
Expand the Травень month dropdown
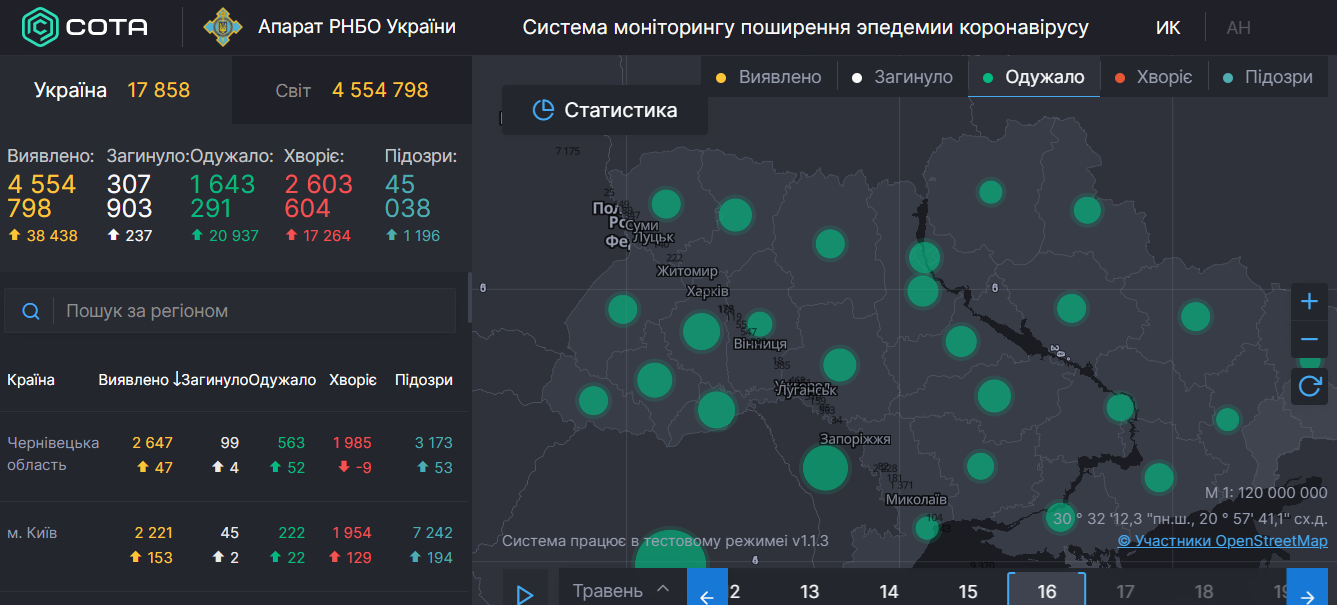point(622,590)
